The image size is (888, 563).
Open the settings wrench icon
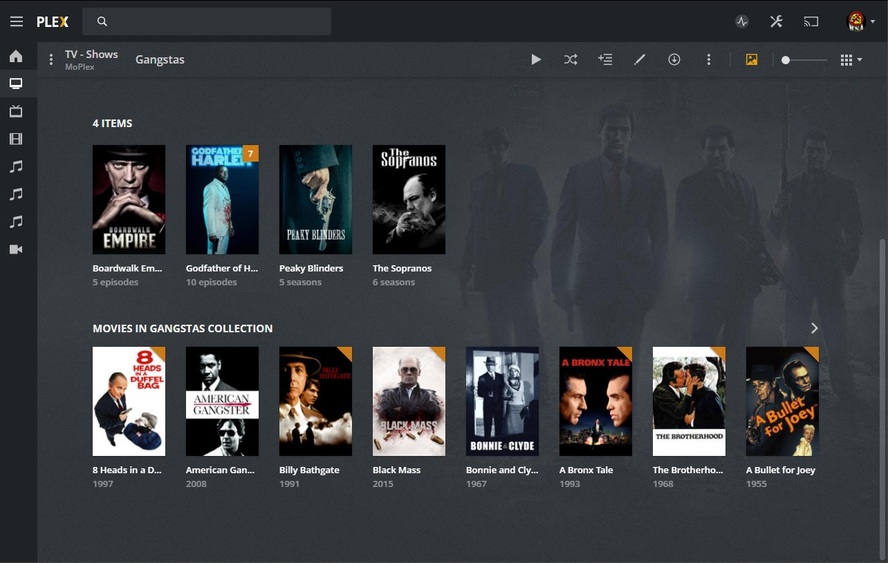(x=776, y=22)
